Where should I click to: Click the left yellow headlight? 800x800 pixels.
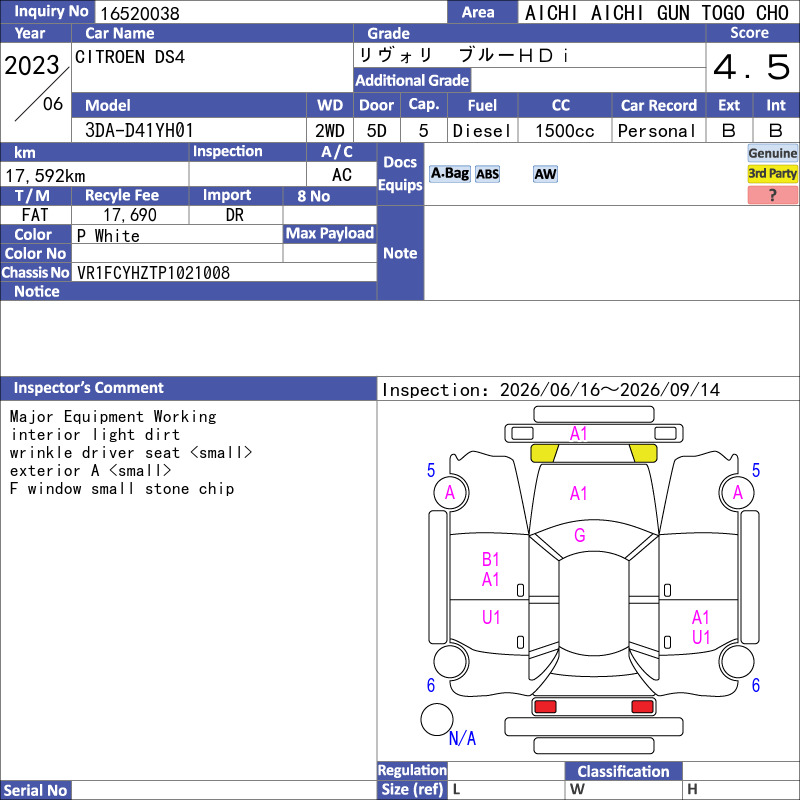pyautogui.click(x=544, y=453)
